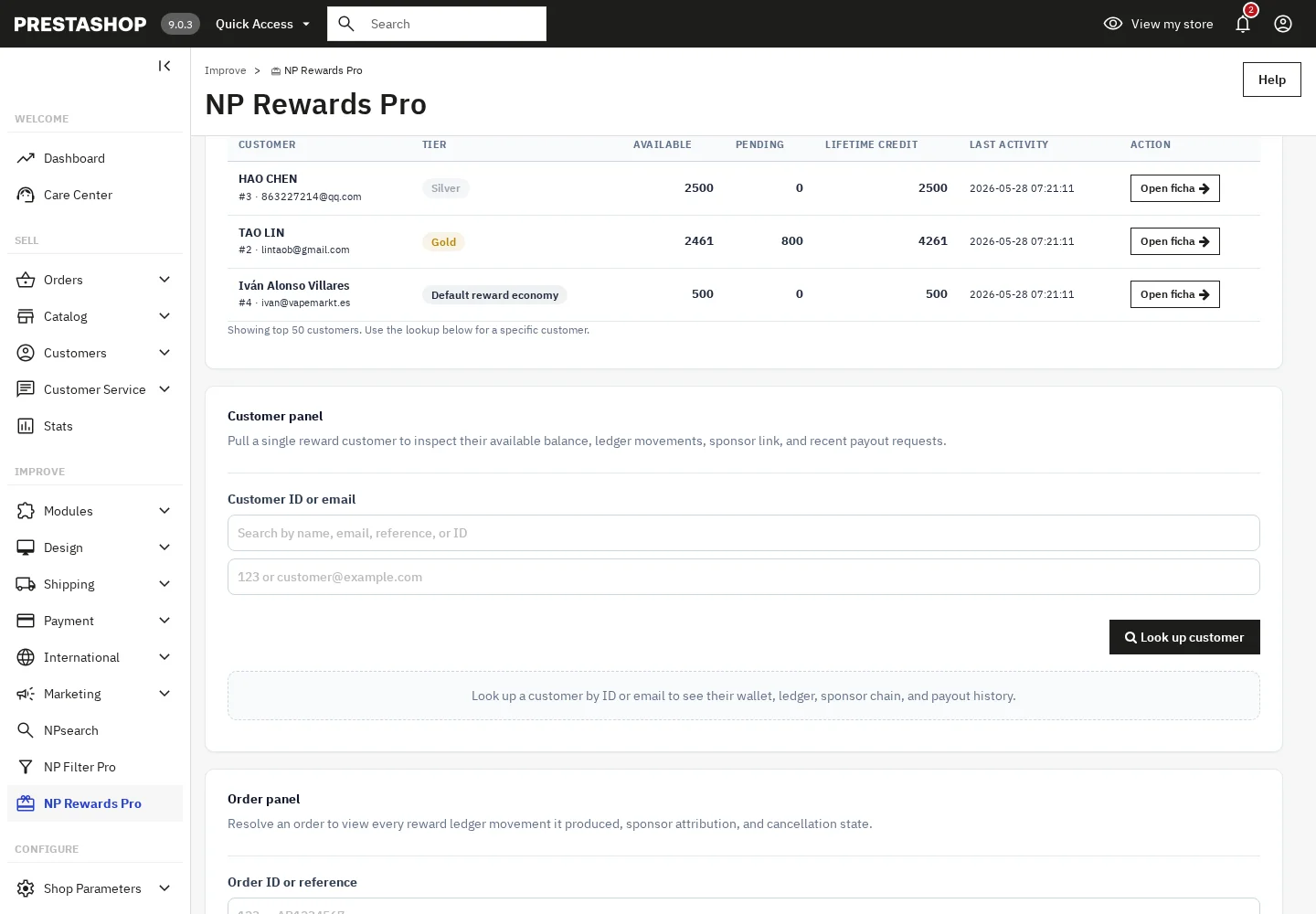Click the Improve breadcrumb link
This screenshot has height=914, width=1316.
pyautogui.click(x=225, y=70)
